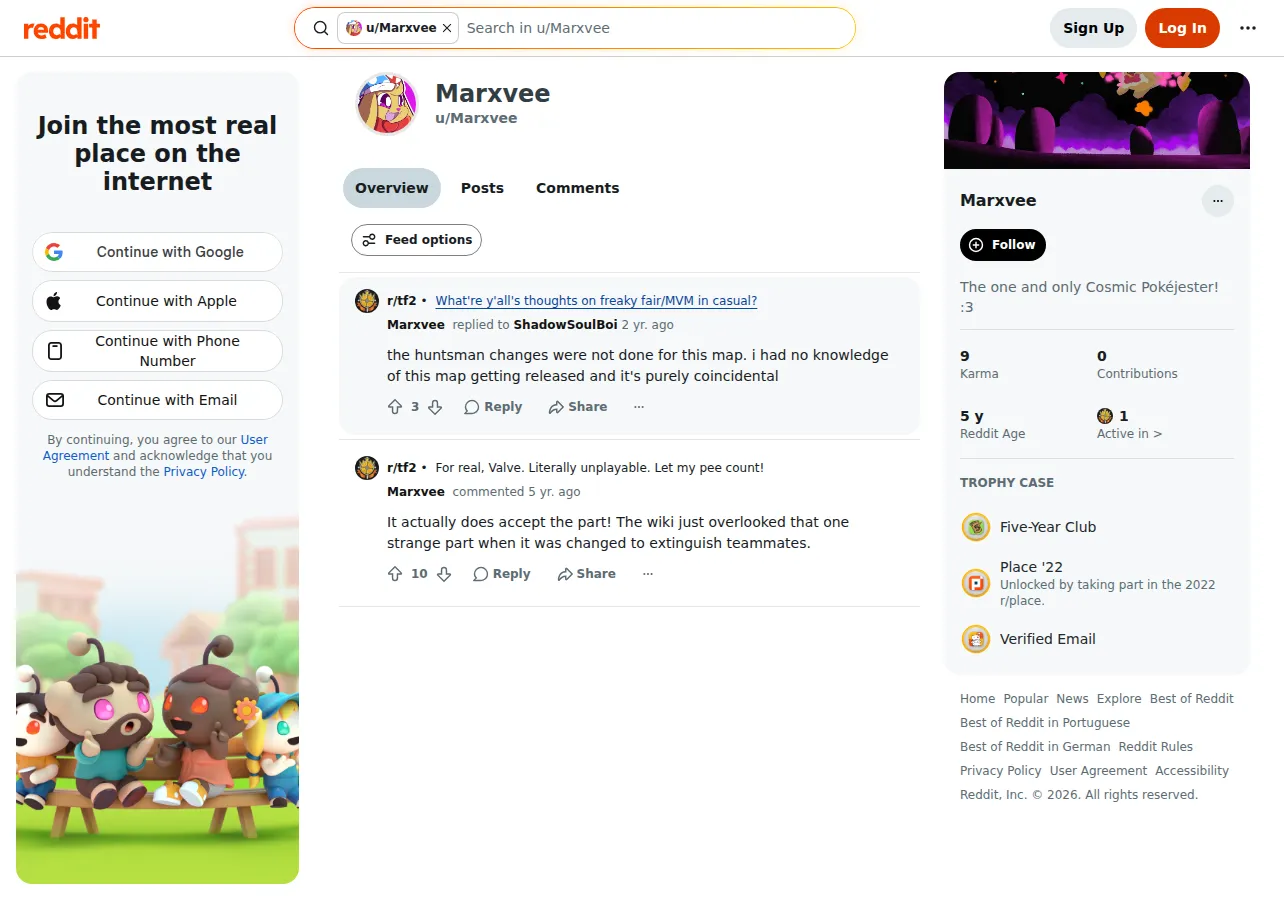
Task: Open the 'For real, Valve. Literally unplayable' thread
Action: tap(600, 468)
